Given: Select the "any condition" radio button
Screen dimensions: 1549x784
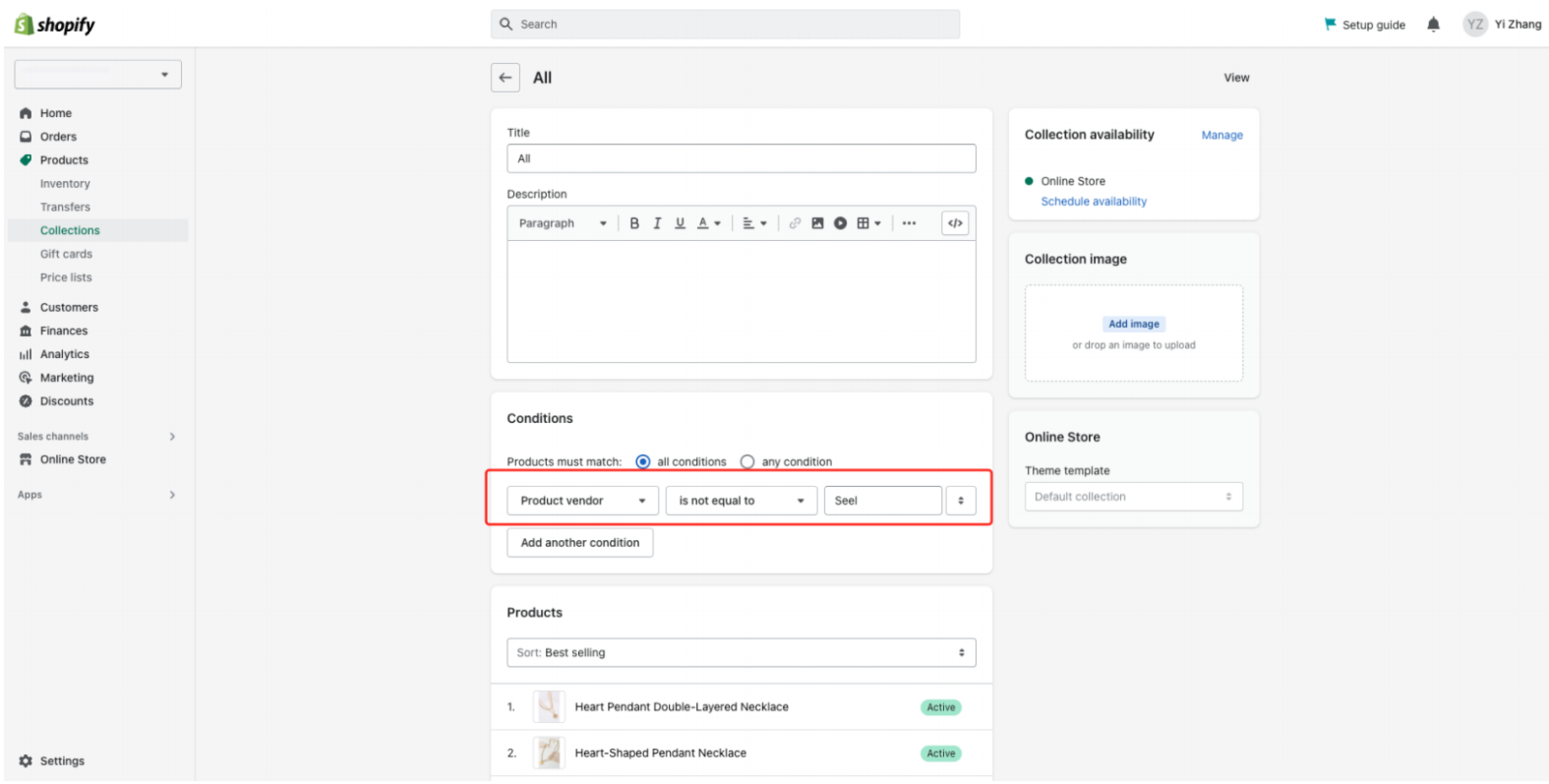Looking at the screenshot, I should [x=747, y=462].
